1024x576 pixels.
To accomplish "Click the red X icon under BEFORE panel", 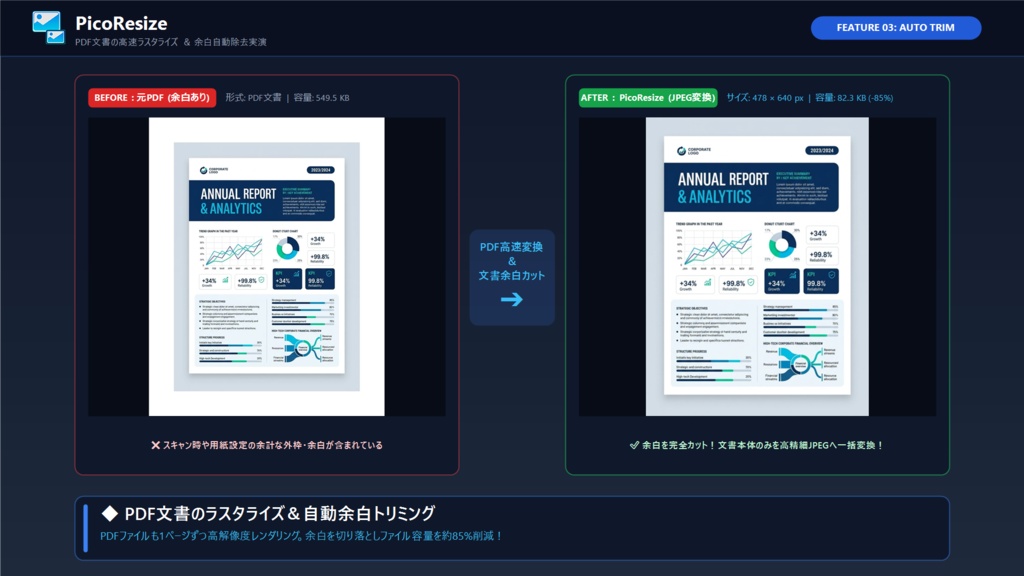I will 155,445.
